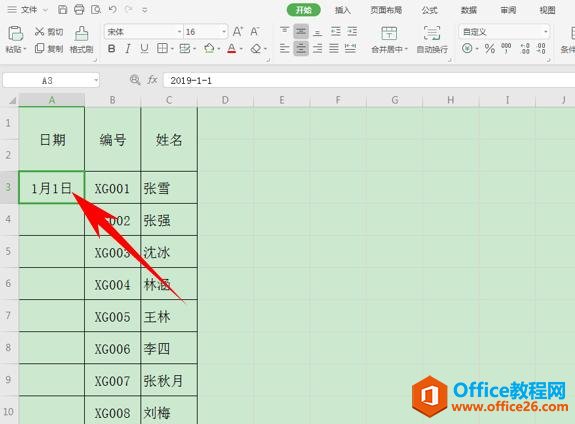
Task: Click the magnifier icon beside the fx button
Action: 135,80
